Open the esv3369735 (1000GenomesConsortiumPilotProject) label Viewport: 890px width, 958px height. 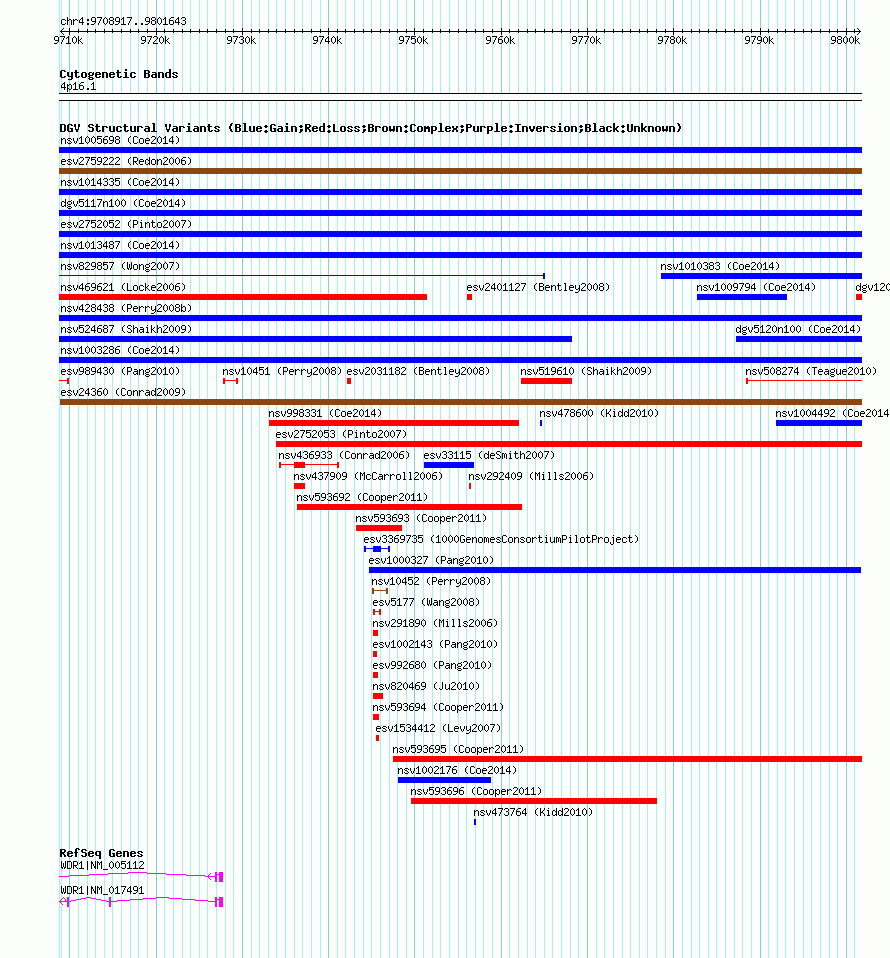point(502,539)
